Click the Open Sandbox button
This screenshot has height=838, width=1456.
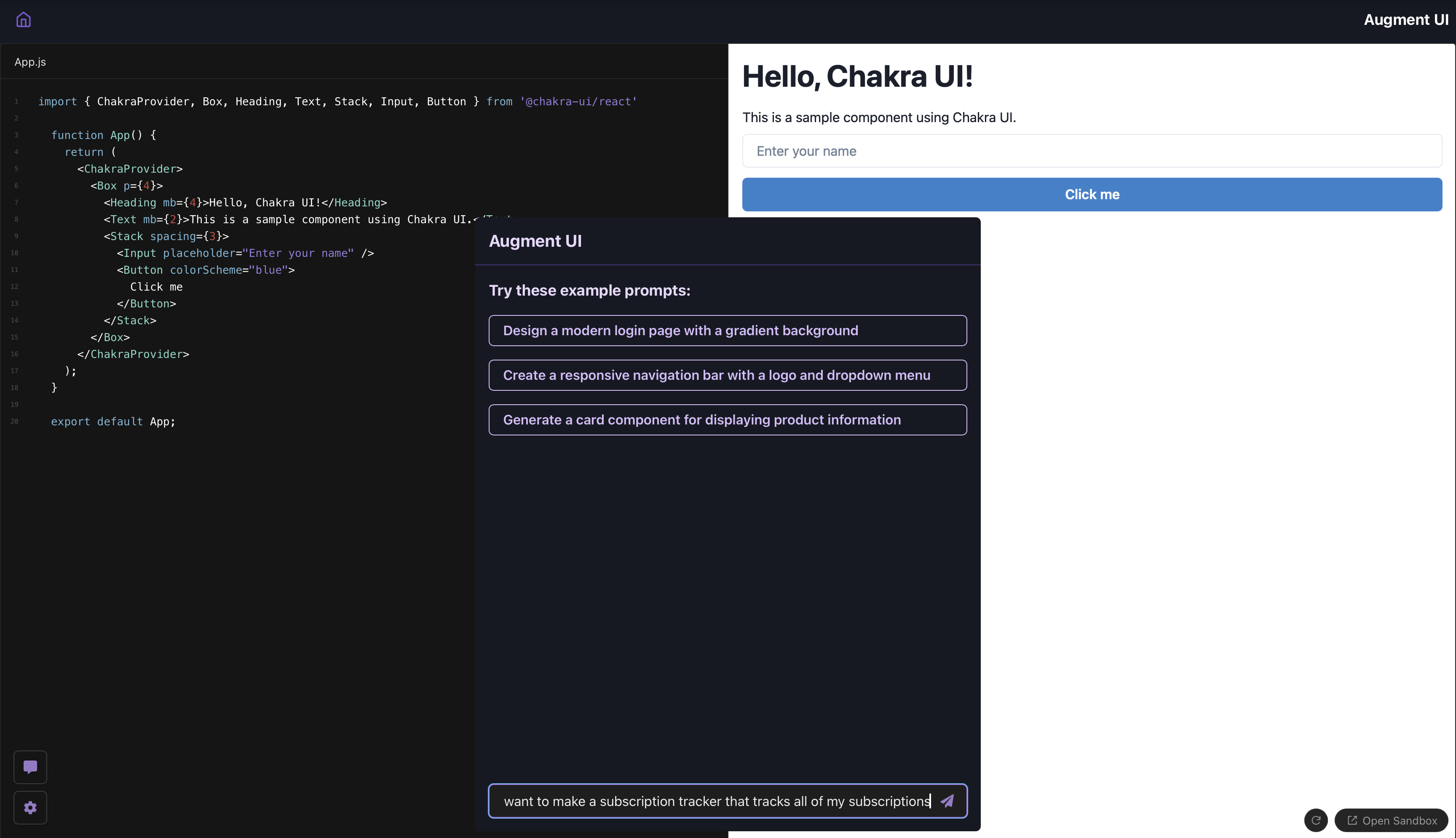coord(1392,820)
